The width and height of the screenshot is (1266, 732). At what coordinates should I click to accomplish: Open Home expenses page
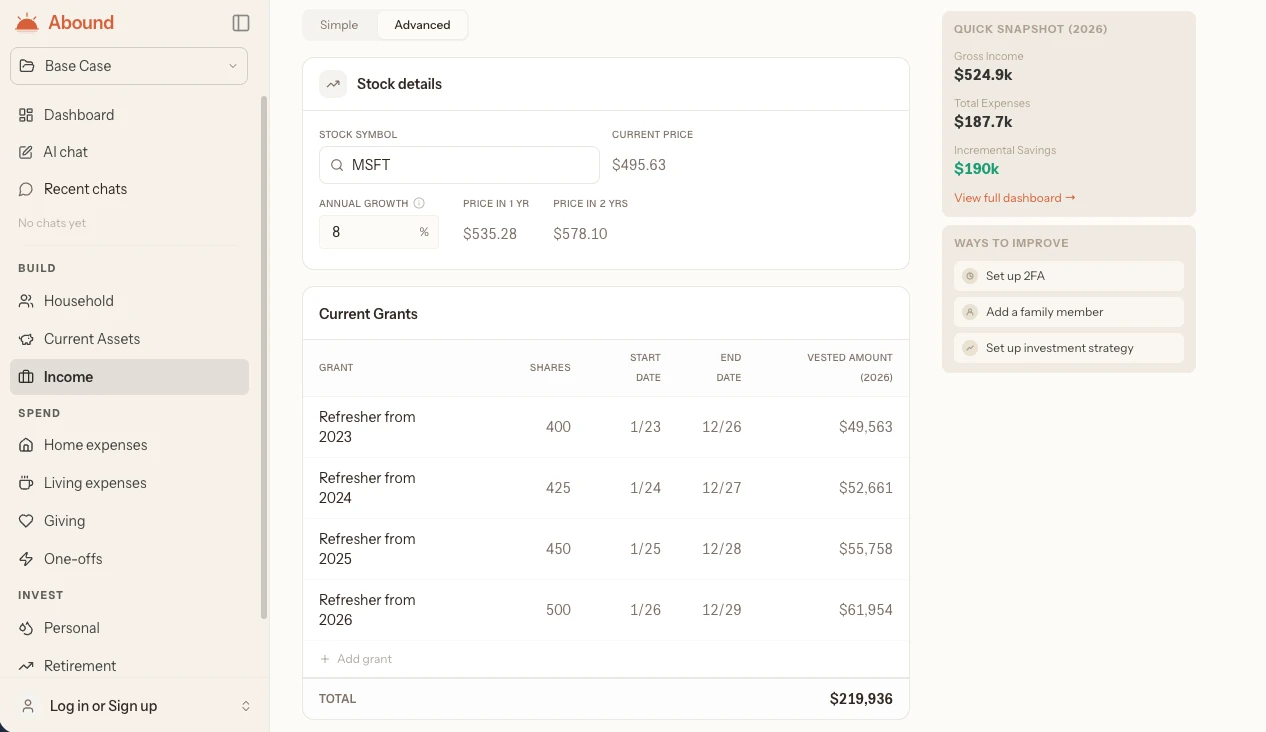click(129, 445)
